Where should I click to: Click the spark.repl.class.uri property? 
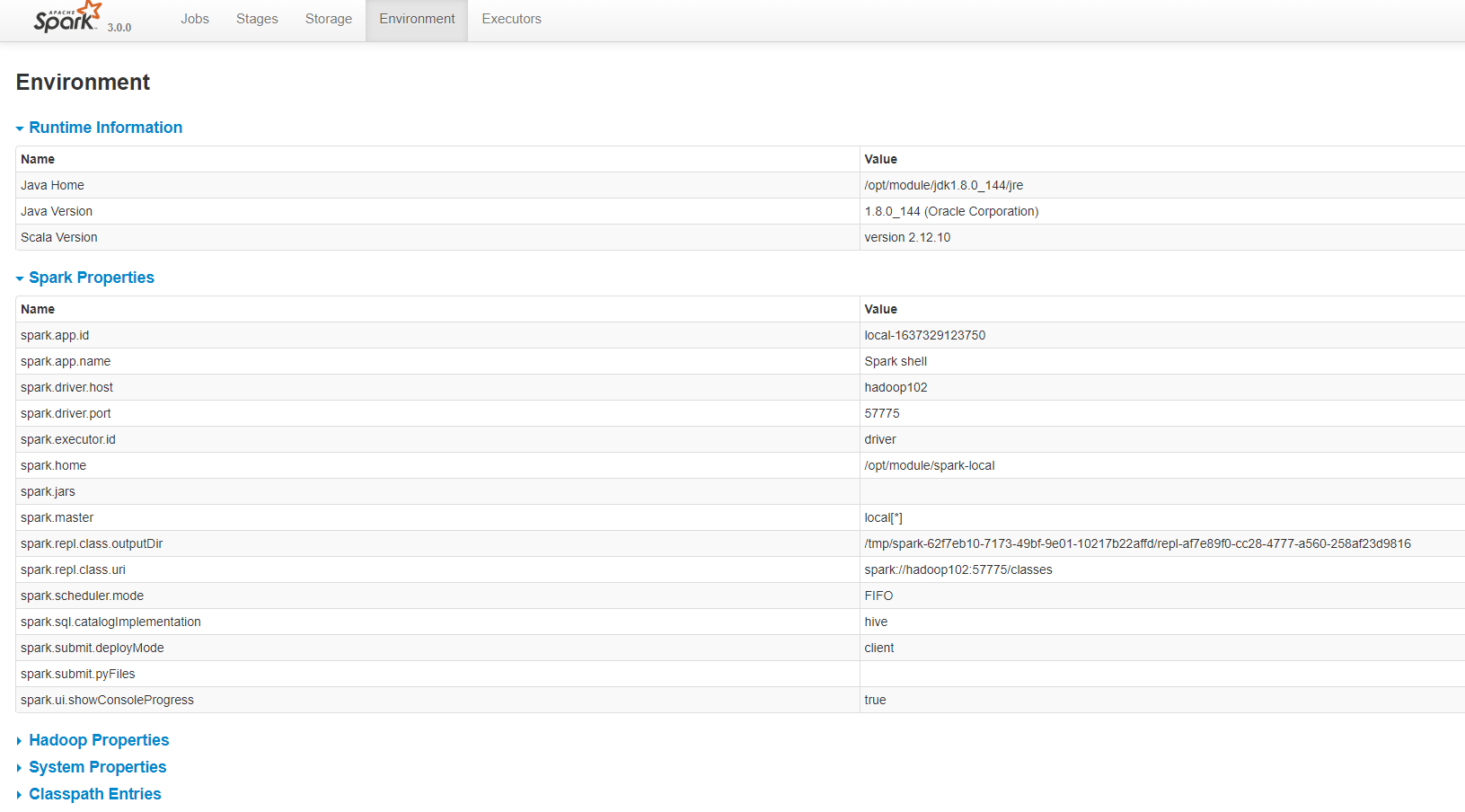pyautogui.click(x=73, y=569)
